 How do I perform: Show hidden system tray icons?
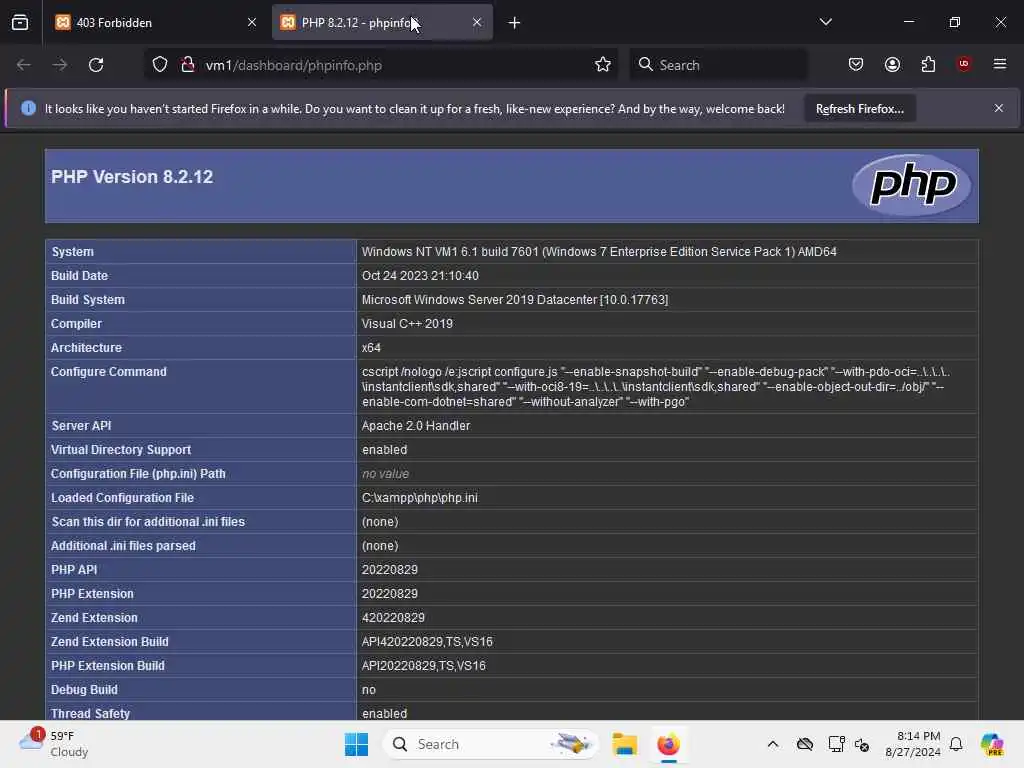773,744
